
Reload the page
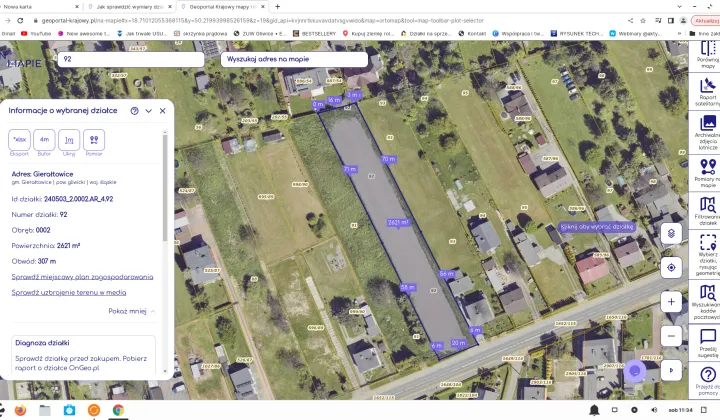pos(20,21)
